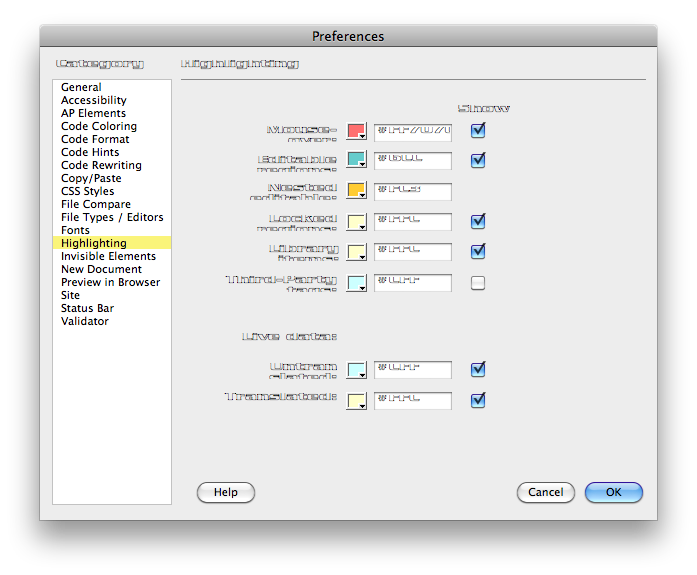Cancel the Preferences dialog

(546, 492)
